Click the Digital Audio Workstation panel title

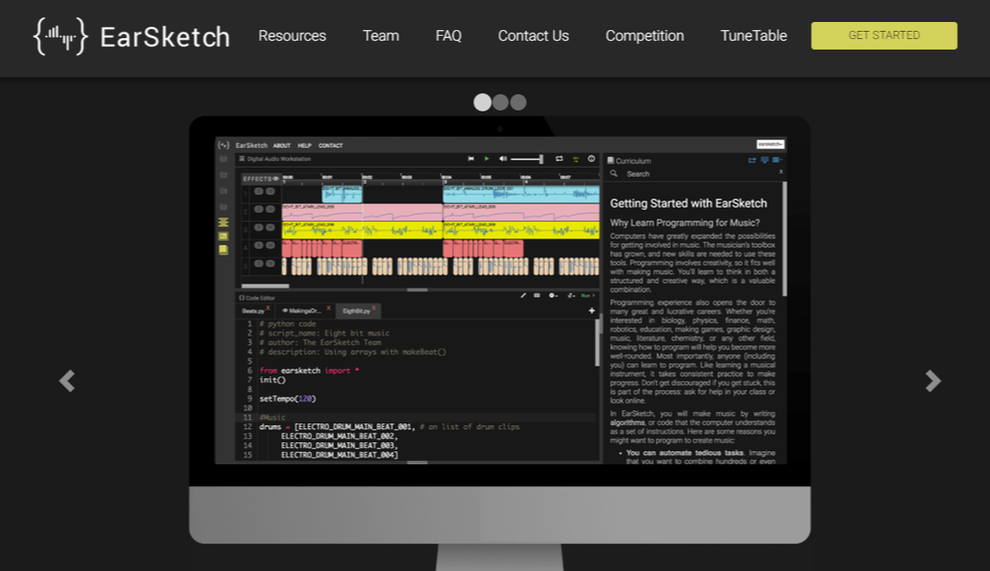point(278,159)
